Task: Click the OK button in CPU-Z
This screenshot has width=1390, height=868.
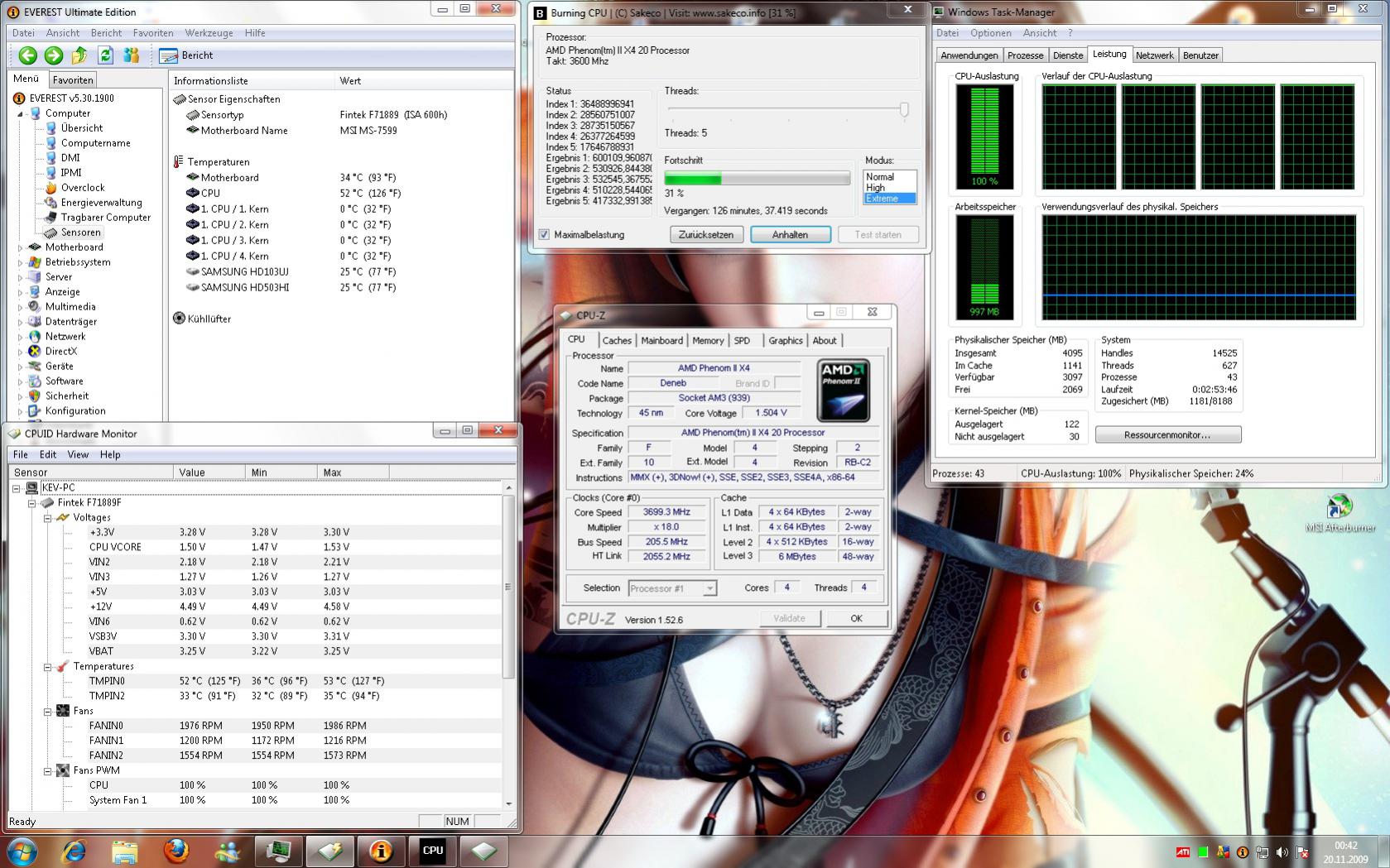Action: point(856,619)
